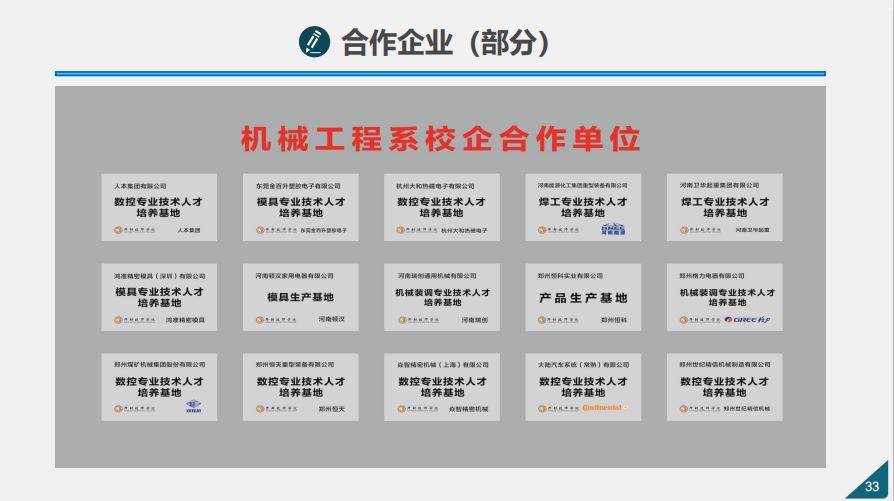
Task: Open the 河南瑞创通用机械 plaque
Action: [441, 297]
